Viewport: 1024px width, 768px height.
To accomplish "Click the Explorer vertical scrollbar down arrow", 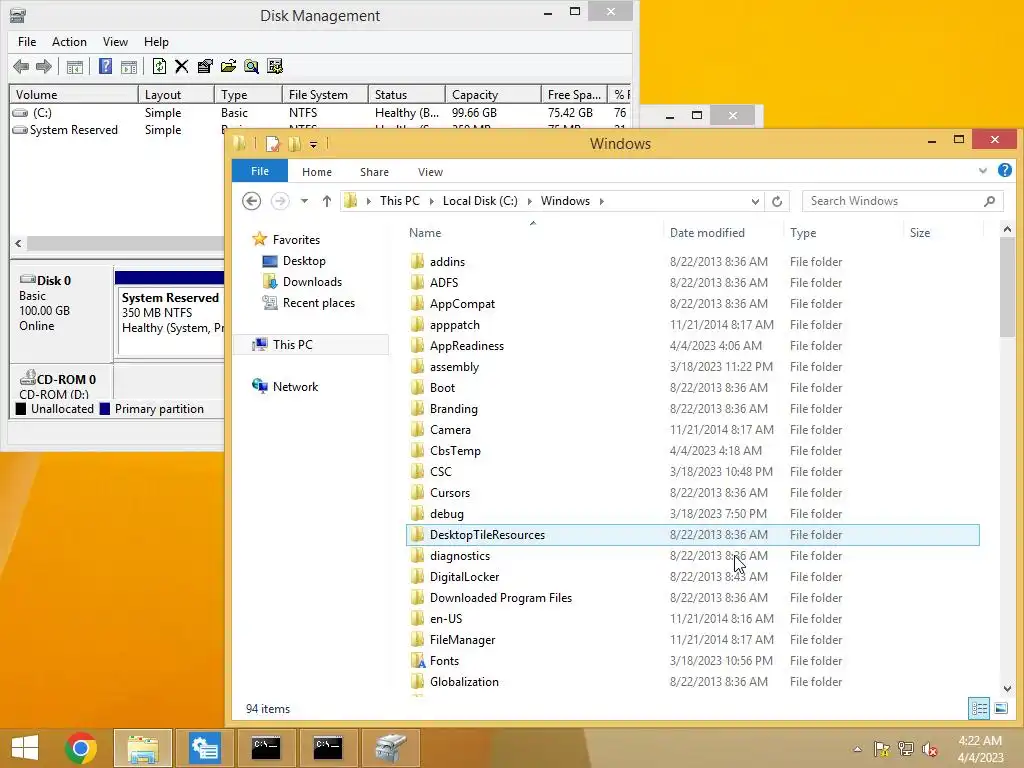I will 1006,689.
